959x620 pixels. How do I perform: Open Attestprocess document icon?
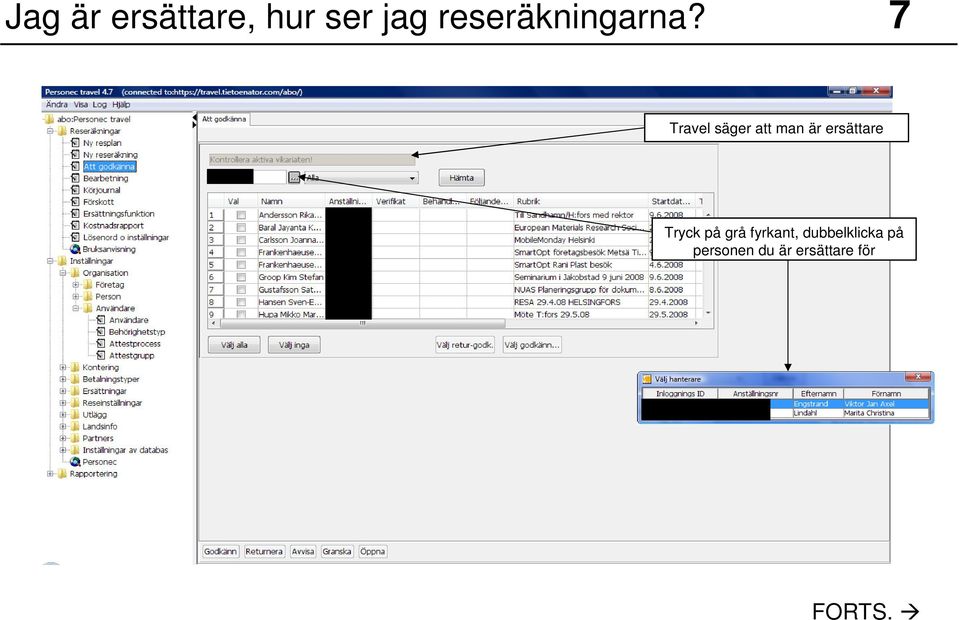[101, 344]
